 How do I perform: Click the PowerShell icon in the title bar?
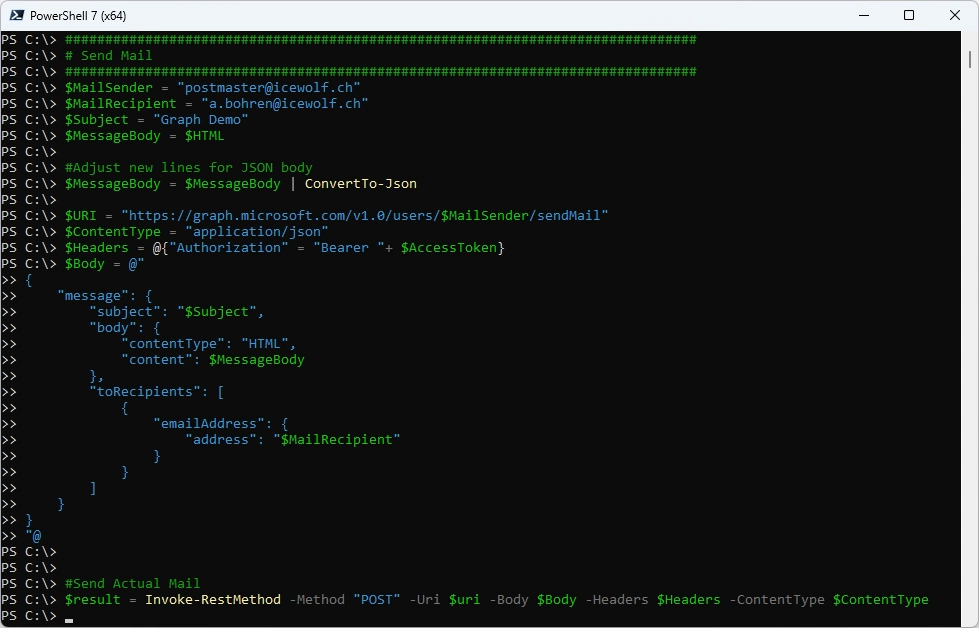click(x=17, y=15)
